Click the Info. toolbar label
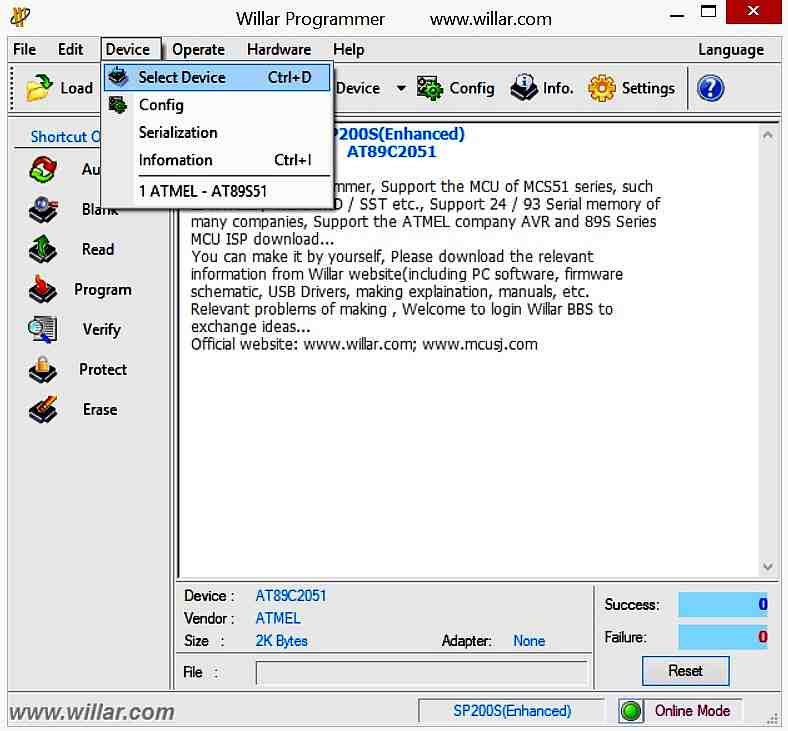Screen dimensions: 788x731 point(558,88)
